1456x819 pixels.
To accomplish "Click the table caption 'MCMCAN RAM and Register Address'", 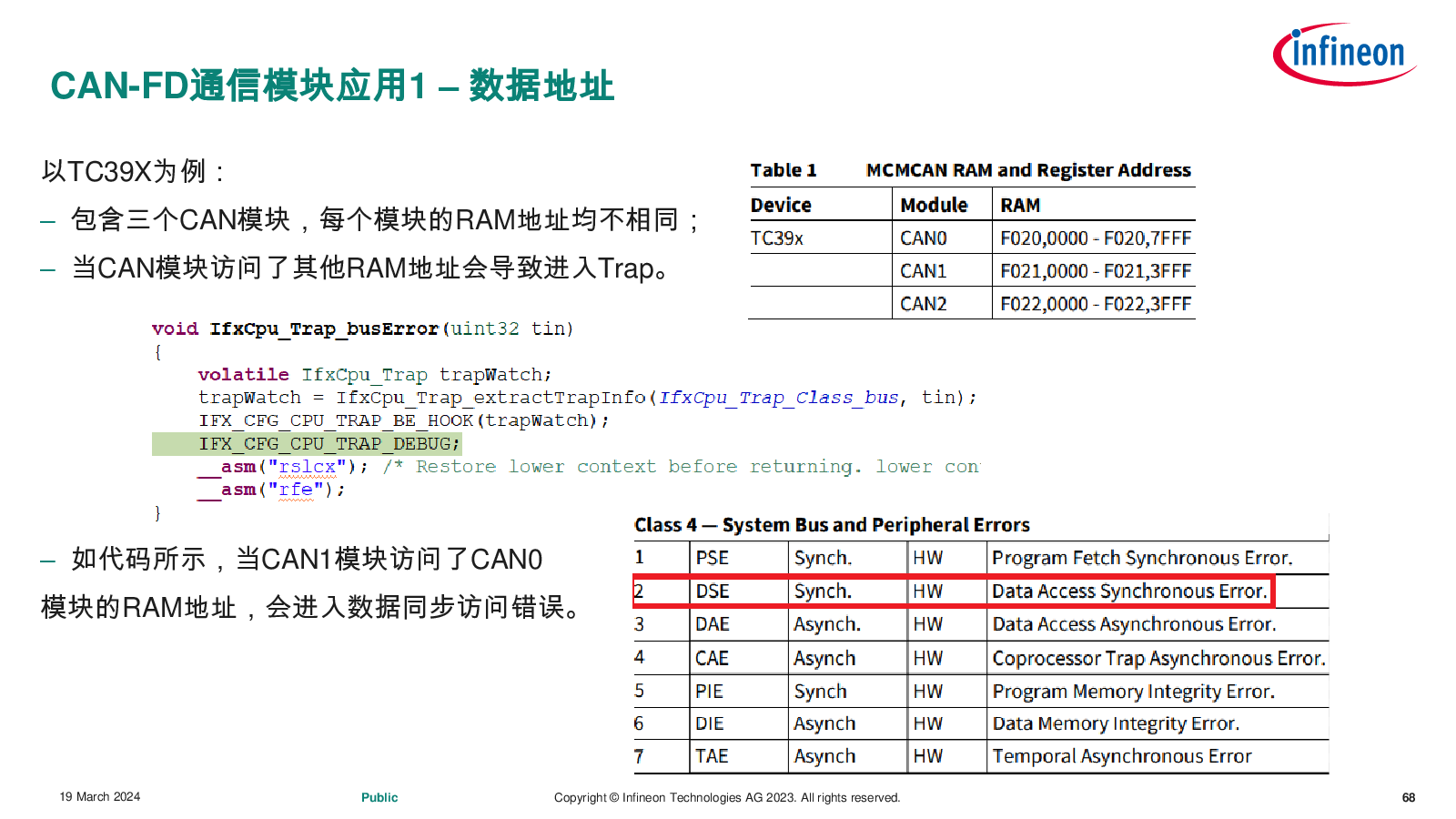I will [x=1028, y=170].
